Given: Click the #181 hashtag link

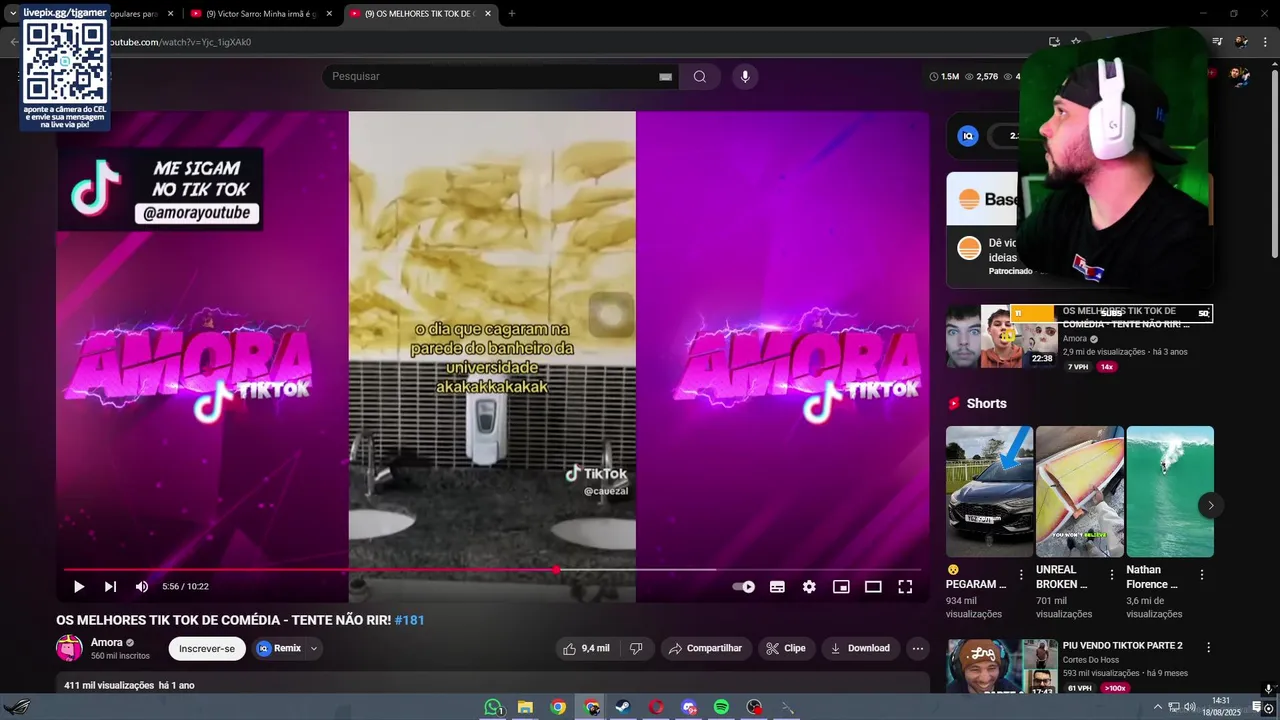Looking at the screenshot, I should tap(410, 620).
